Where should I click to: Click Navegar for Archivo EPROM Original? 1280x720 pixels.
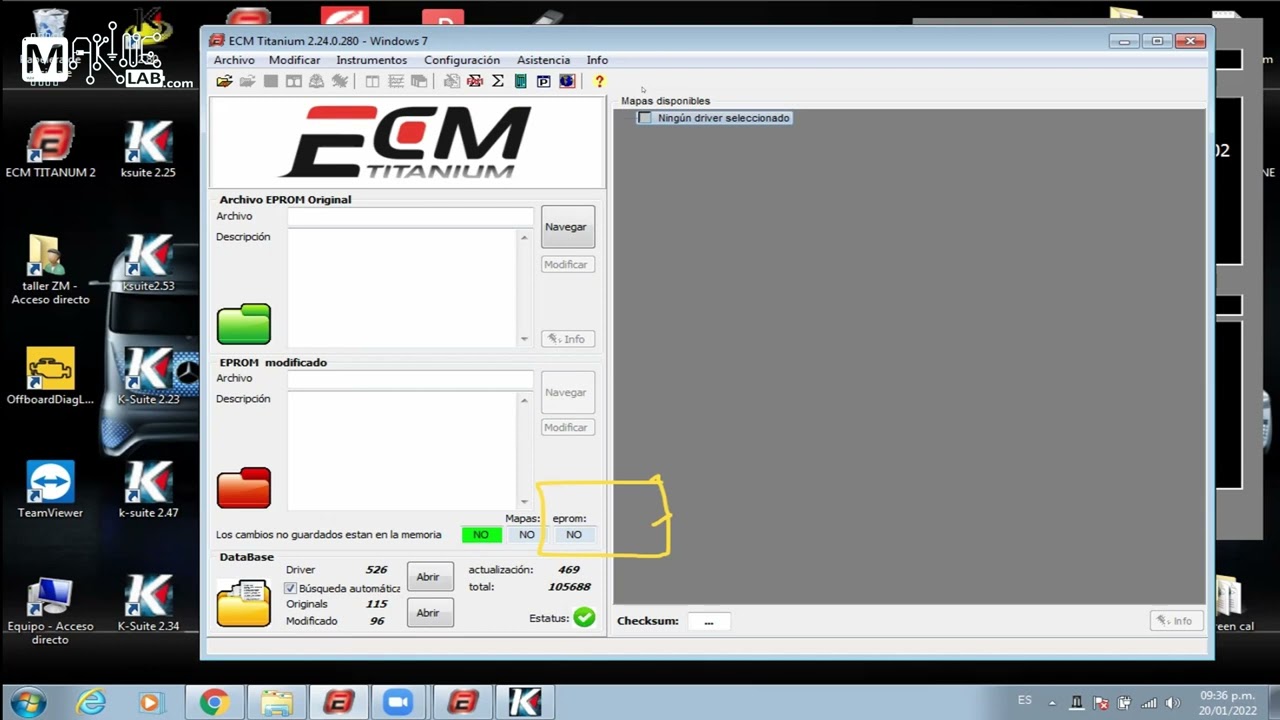click(567, 227)
